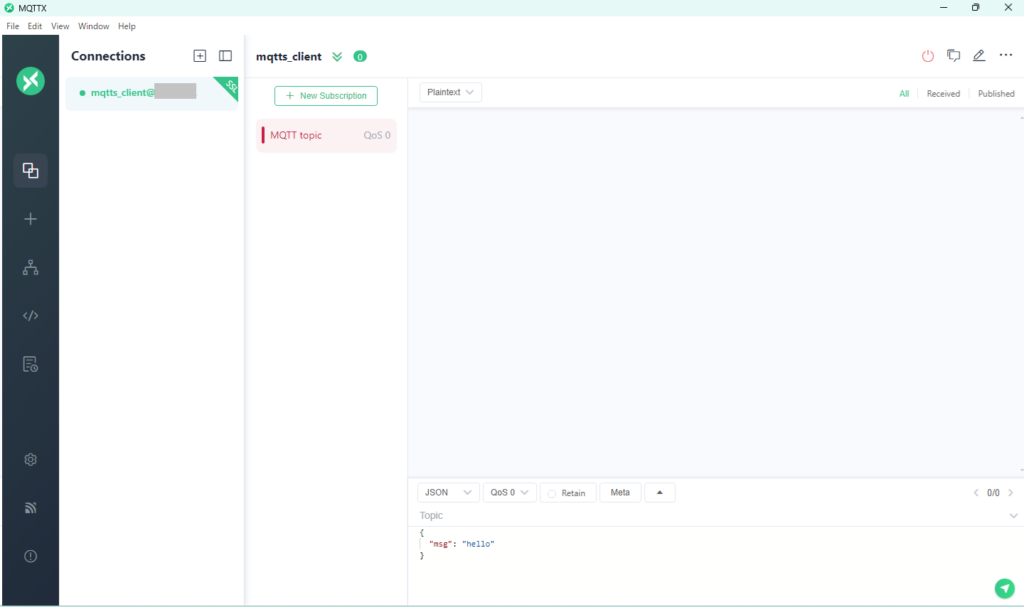
Task: Add new connection with plus icon in Connections header
Action: click(200, 56)
